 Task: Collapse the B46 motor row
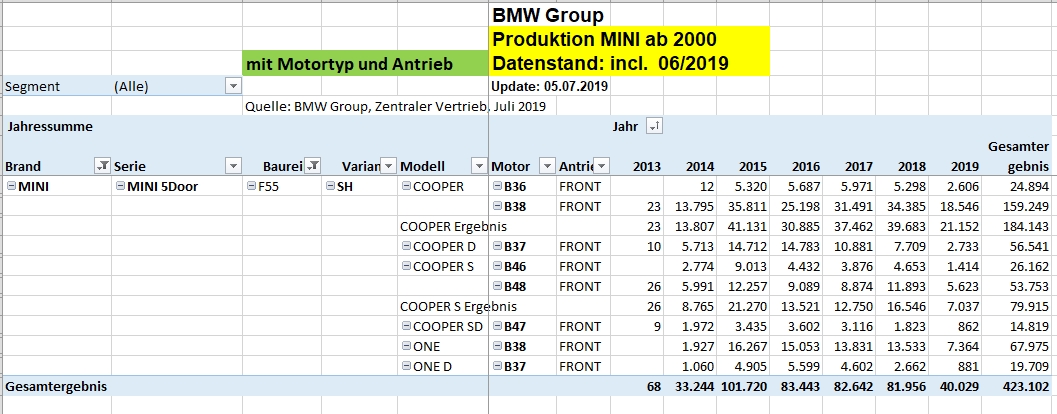[497, 266]
